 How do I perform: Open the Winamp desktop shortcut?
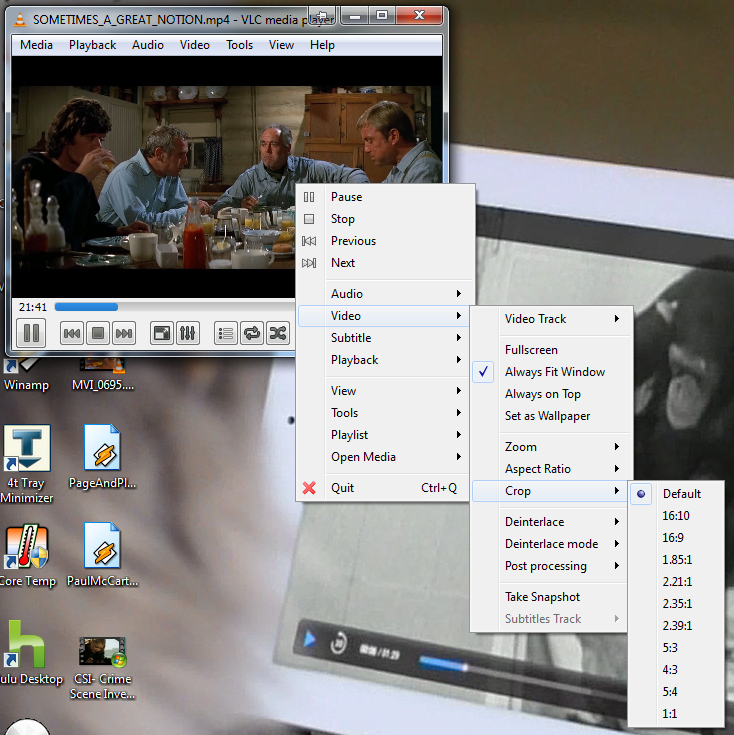click(x=26, y=374)
